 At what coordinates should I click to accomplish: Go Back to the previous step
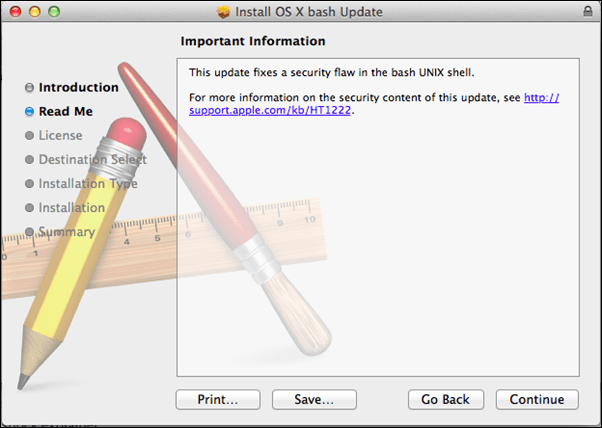click(x=446, y=400)
